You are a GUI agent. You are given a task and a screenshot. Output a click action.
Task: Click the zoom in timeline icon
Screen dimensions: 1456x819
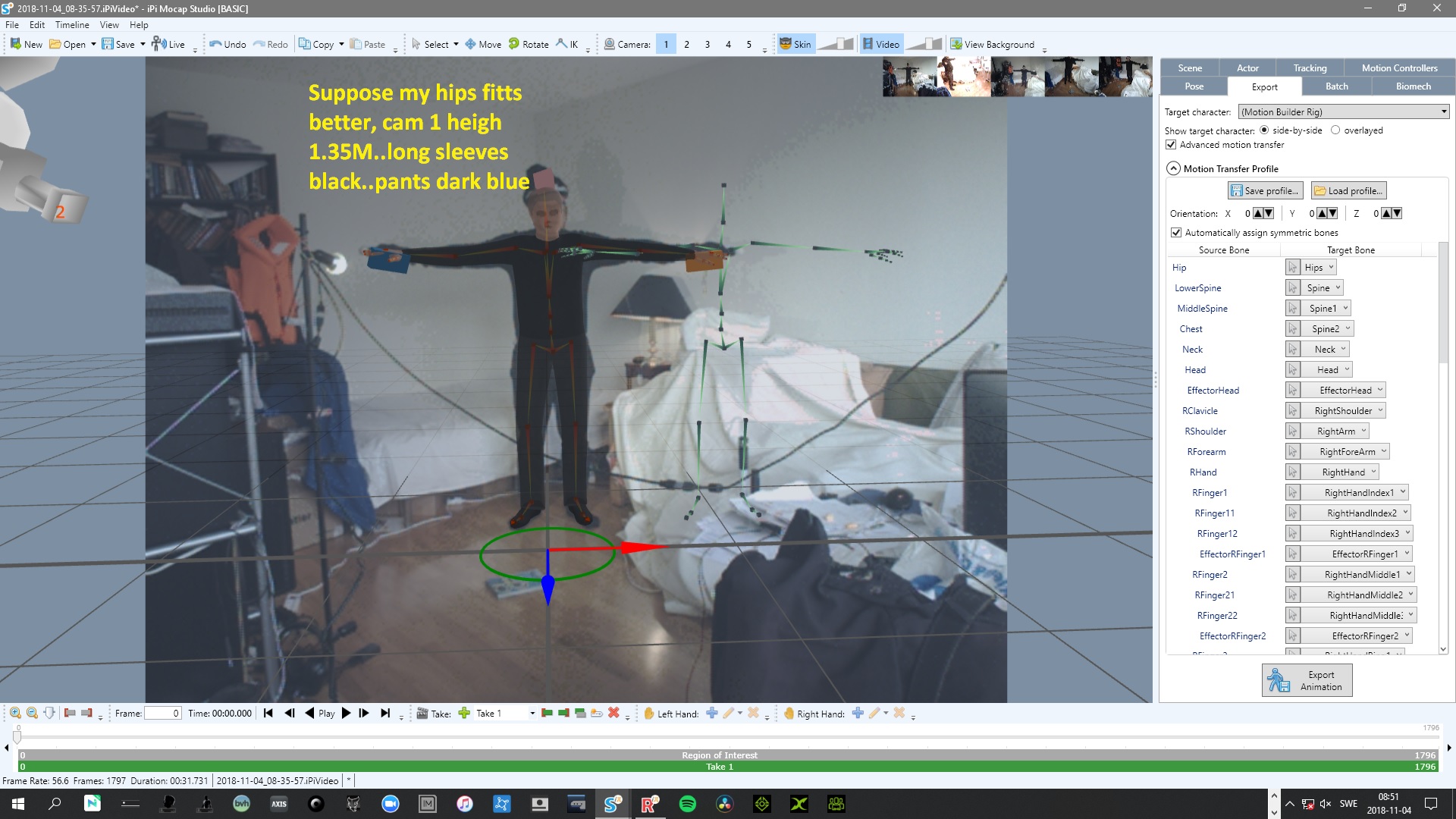(15, 713)
